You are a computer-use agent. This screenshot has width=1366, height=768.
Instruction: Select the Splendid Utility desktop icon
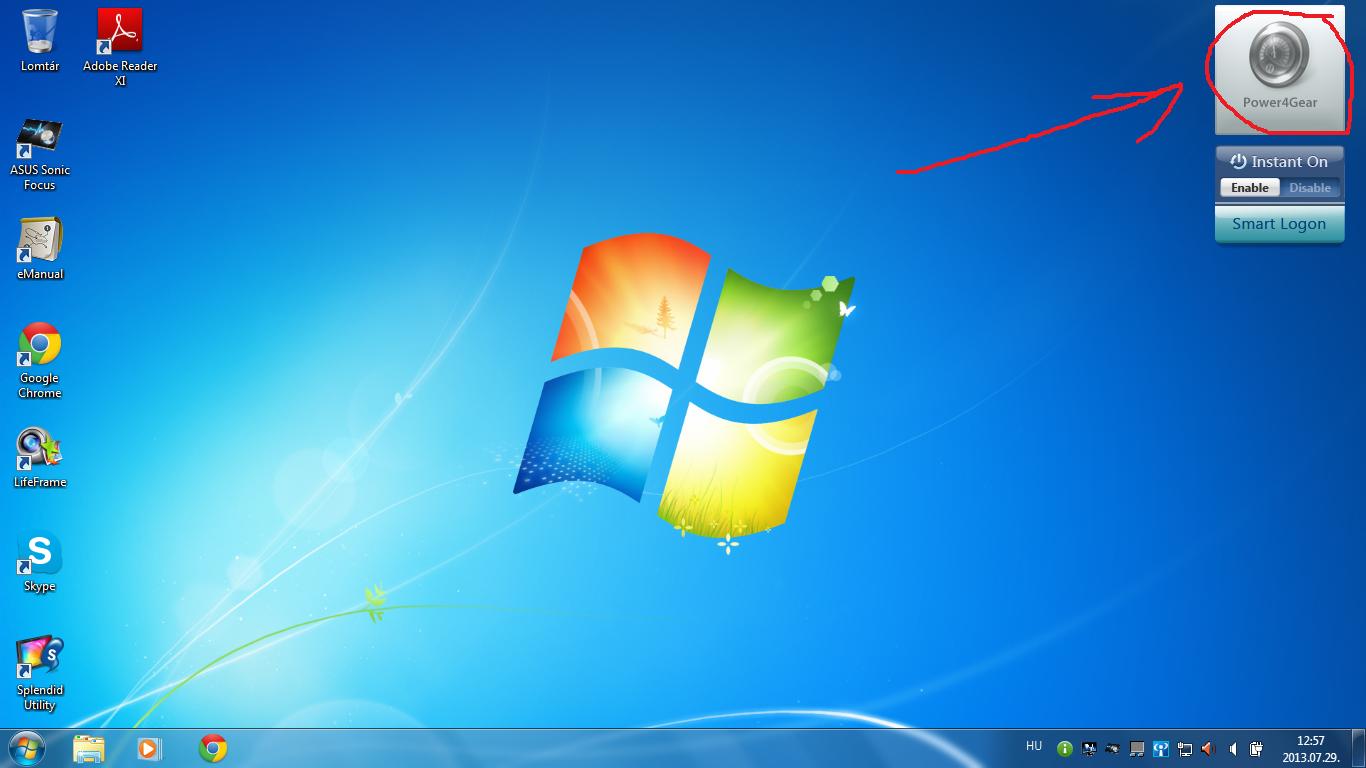click(x=40, y=673)
